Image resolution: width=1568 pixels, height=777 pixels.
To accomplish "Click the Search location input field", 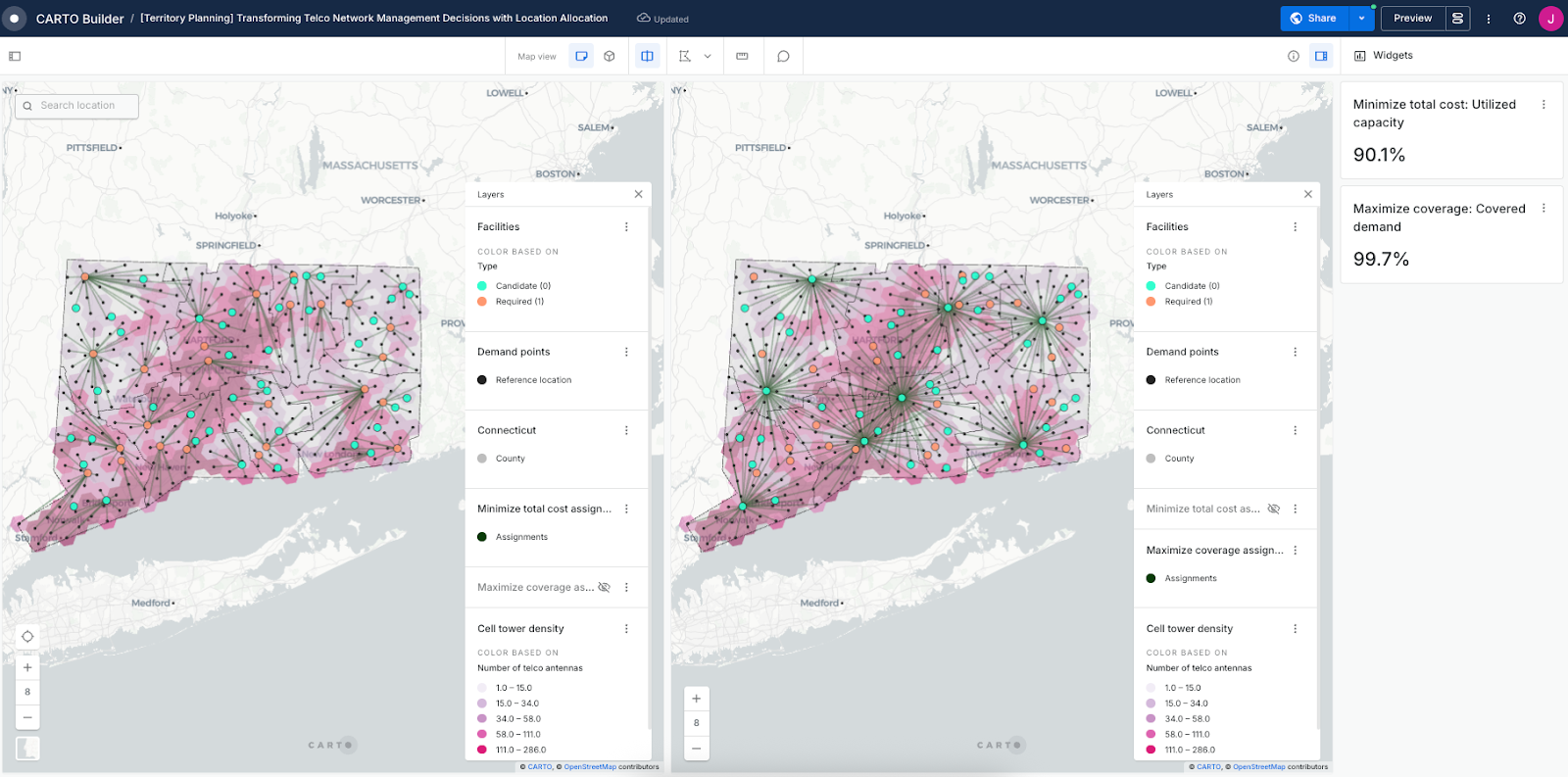I will point(77,106).
